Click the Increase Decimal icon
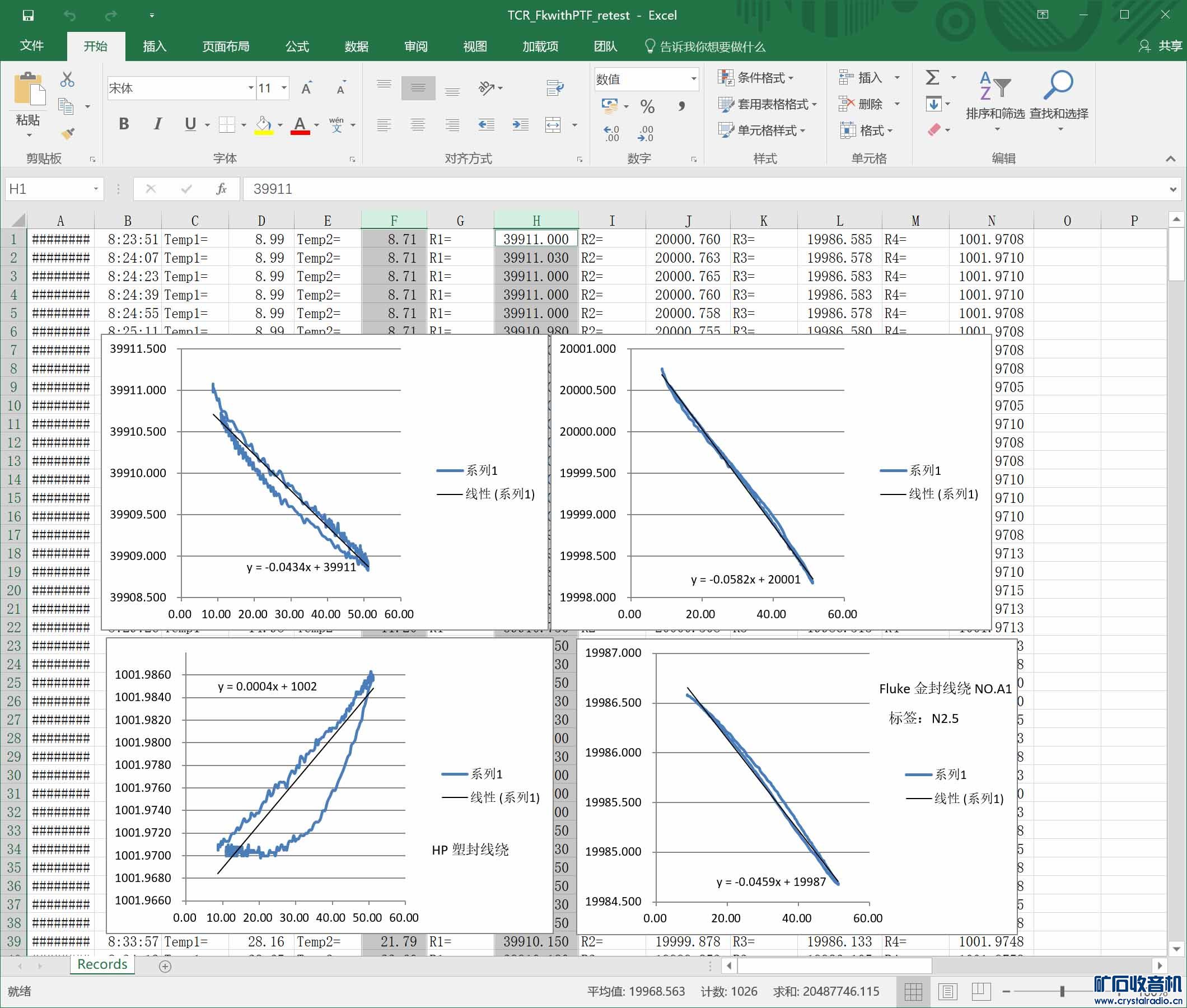This screenshot has height=1008, width=1187. [611, 133]
